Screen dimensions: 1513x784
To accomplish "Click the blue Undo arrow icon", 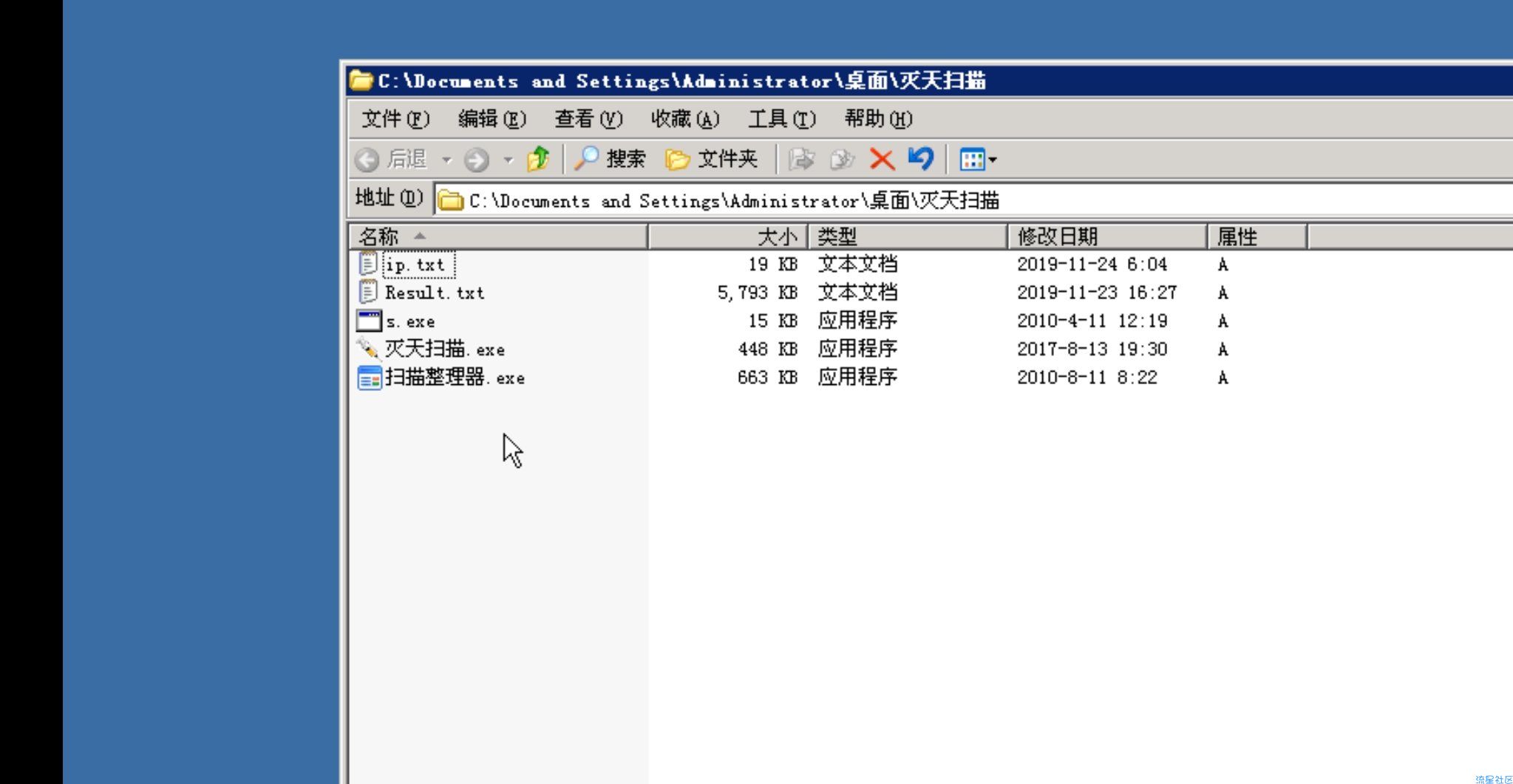I will pyautogui.click(x=921, y=158).
